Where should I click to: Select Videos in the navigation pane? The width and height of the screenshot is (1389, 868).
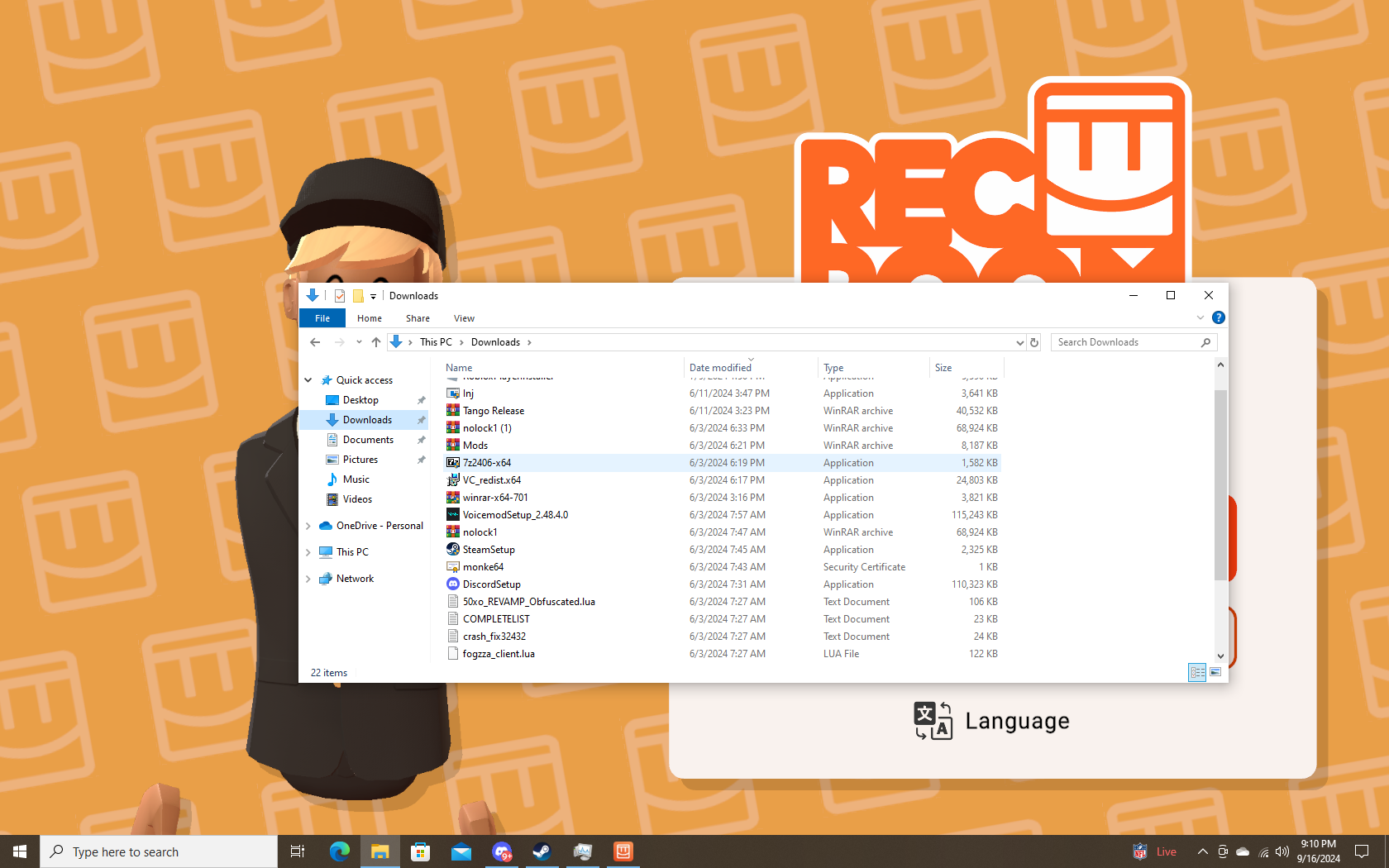(357, 499)
